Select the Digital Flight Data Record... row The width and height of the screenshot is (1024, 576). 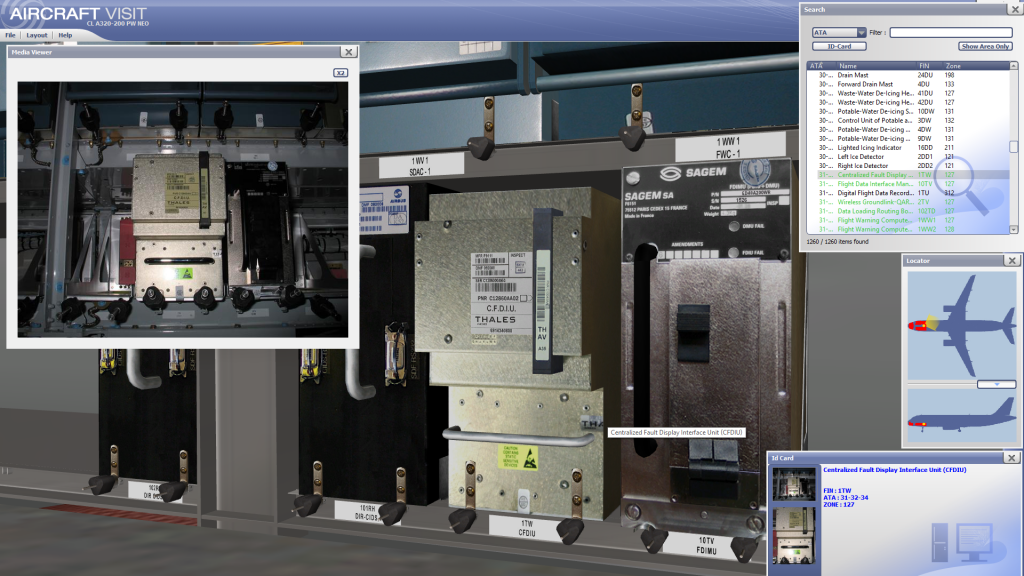(x=908, y=193)
